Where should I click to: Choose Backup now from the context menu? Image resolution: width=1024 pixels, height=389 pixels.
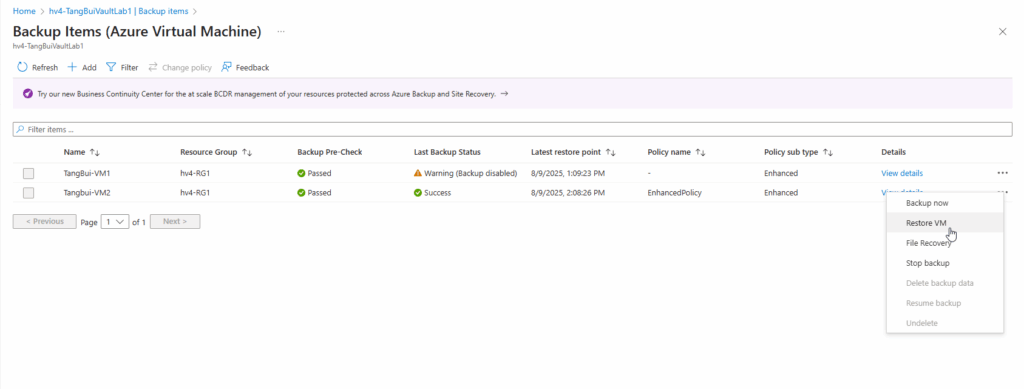coord(945,203)
